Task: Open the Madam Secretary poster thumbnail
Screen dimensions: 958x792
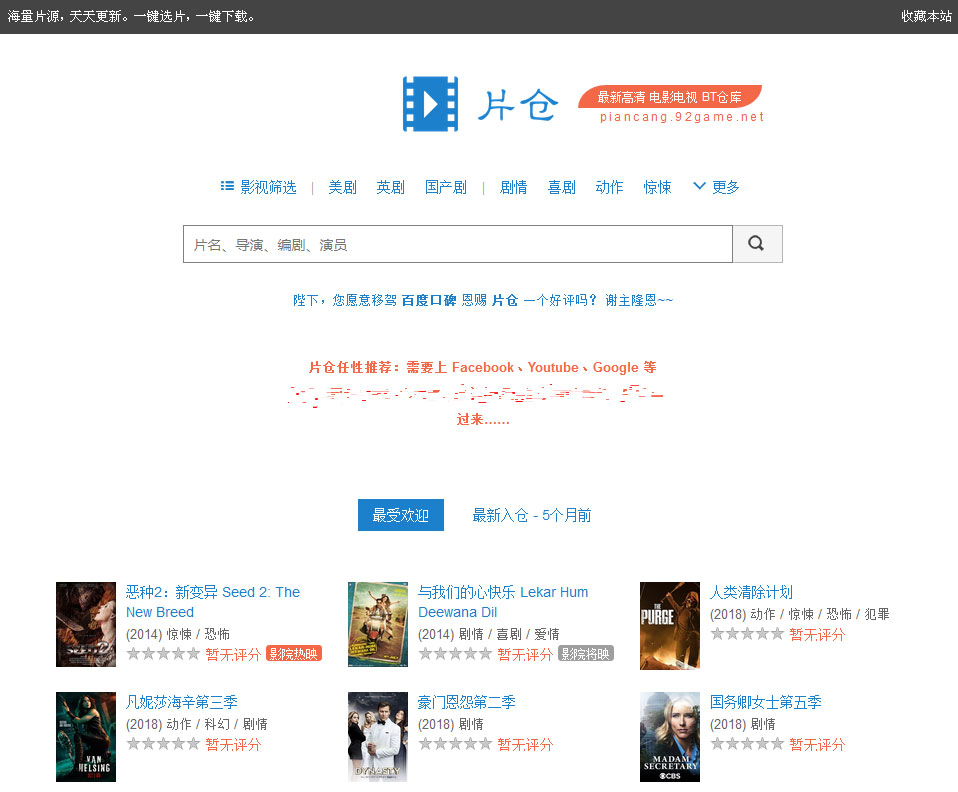Action: pos(670,736)
